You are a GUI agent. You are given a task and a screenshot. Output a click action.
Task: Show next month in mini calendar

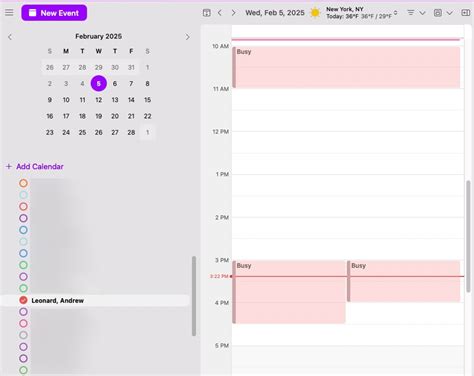(x=187, y=37)
